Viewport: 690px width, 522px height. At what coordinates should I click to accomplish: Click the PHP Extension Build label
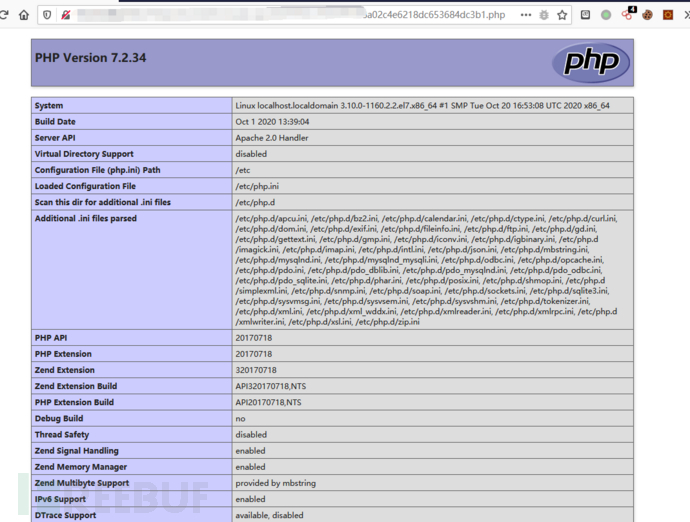[x=74, y=402]
